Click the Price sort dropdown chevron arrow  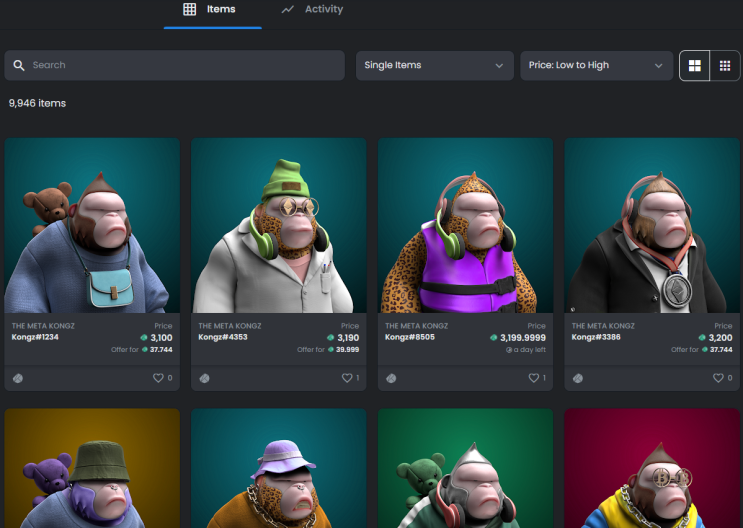(x=658, y=65)
